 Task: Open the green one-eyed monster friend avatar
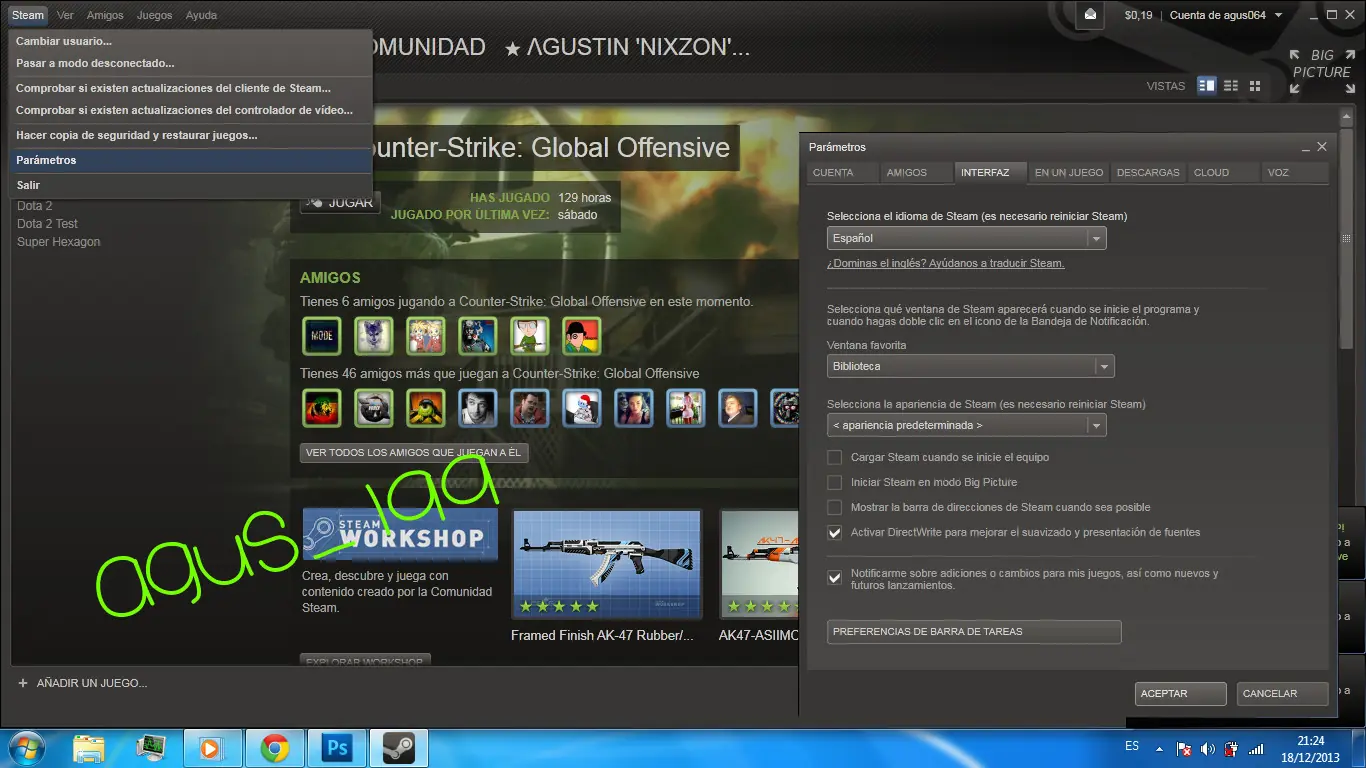(426, 408)
